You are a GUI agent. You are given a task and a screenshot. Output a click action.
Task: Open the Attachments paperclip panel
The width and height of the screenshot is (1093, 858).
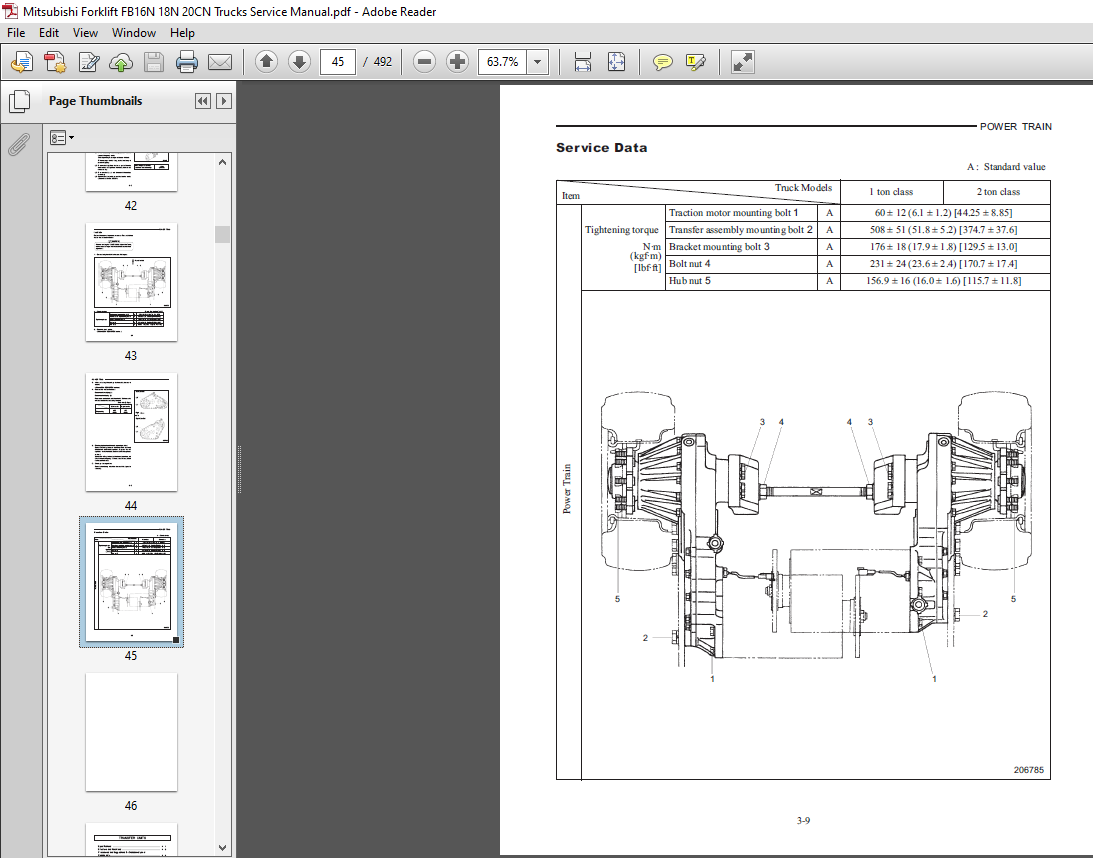coord(19,144)
